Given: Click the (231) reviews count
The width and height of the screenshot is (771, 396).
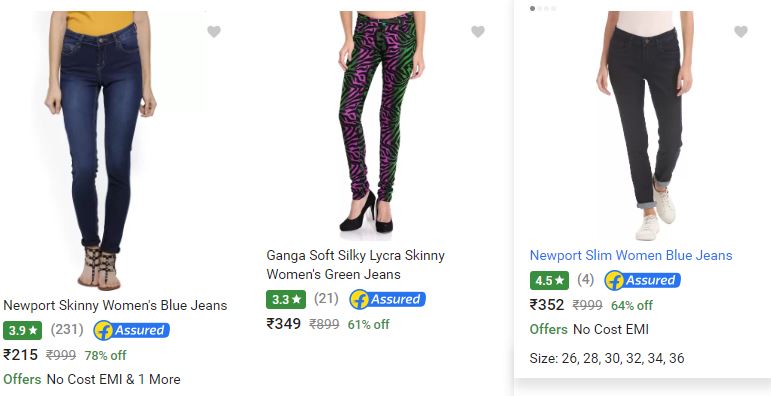Looking at the screenshot, I should tap(67, 330).
